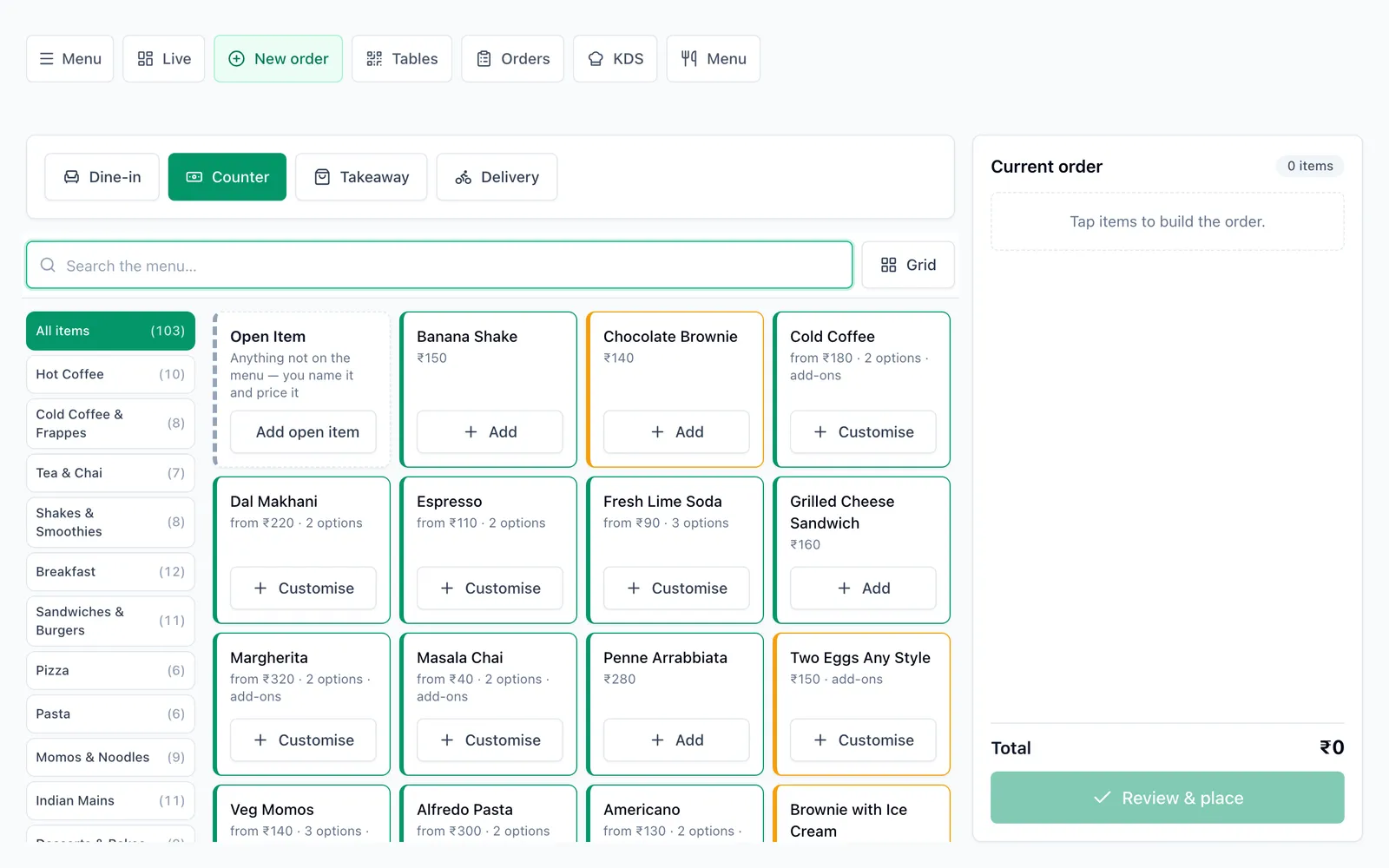Open the Menu tab with fork-knife icon
Viewport: 1389px width, 868px height.
click(714, 59)
